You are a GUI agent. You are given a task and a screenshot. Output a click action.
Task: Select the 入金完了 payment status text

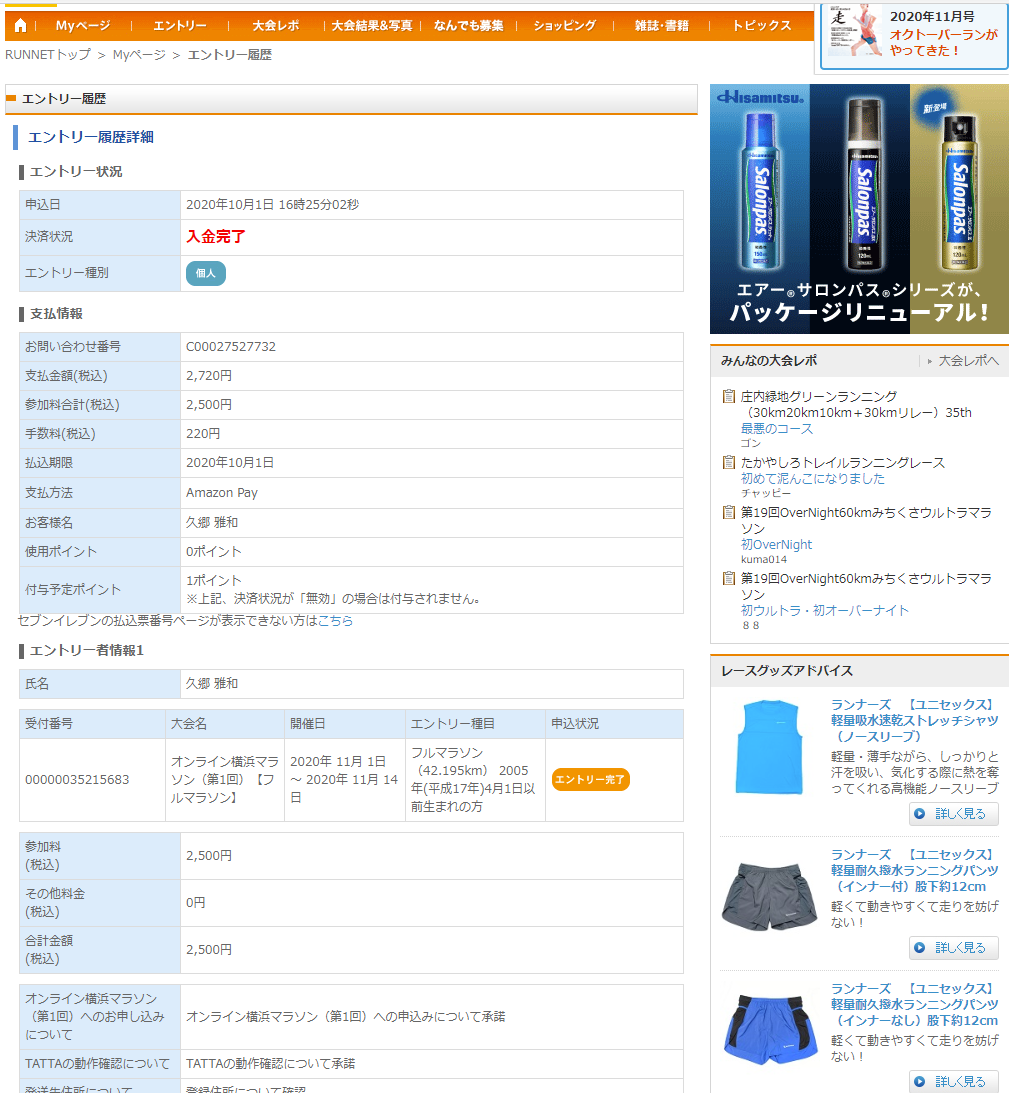point(215,236)
